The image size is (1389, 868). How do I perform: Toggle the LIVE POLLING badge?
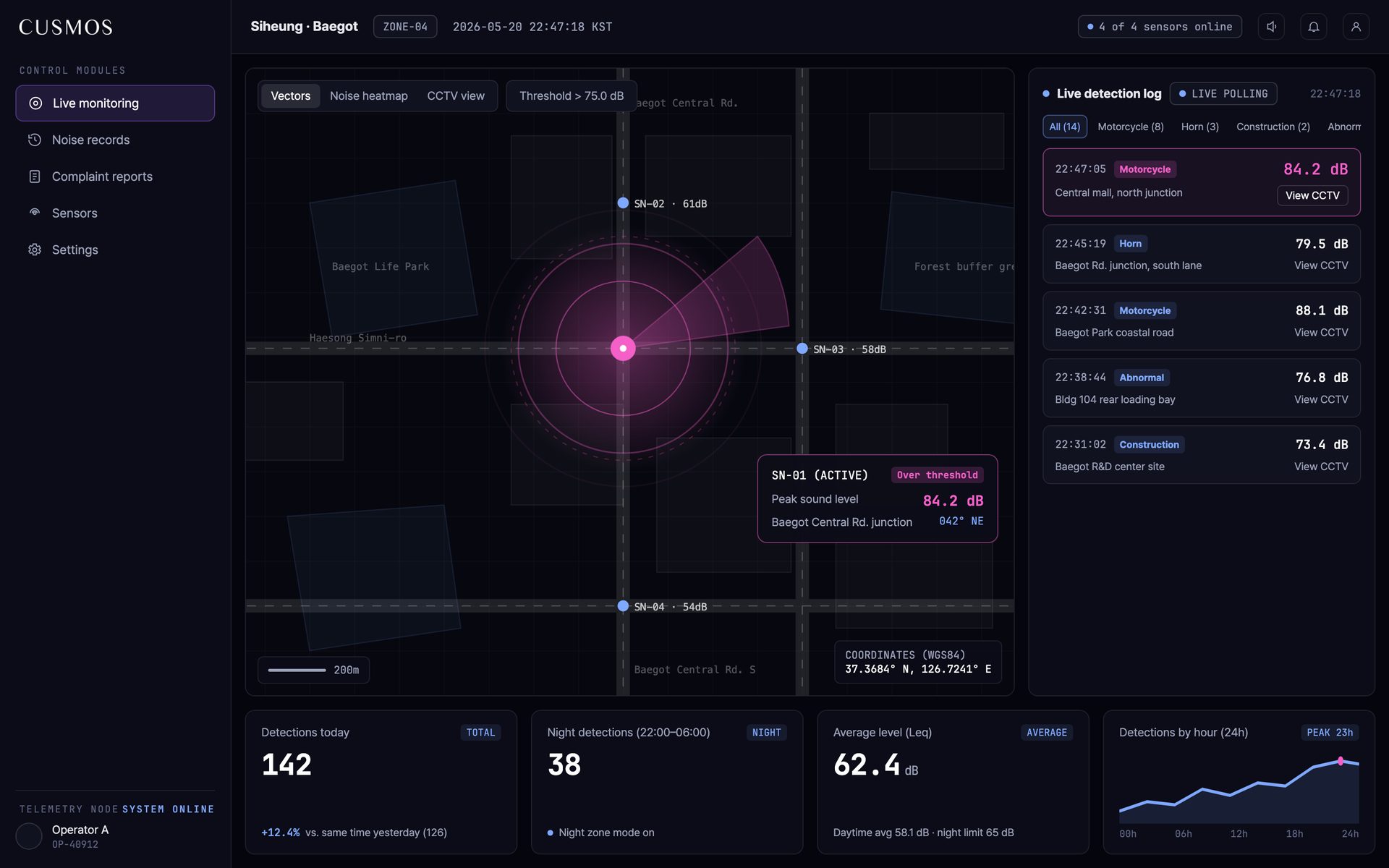pos(1223,94)
